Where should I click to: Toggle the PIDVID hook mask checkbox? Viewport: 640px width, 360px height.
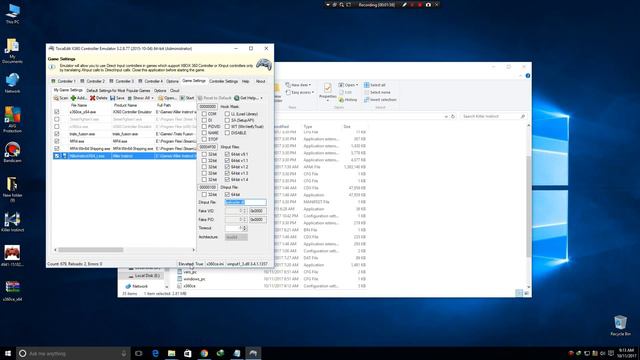(x=204, y=127)
